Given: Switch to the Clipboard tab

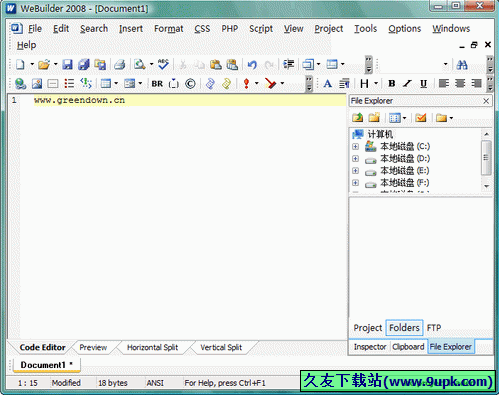Looking at the screenshot, I should coord(408,347).
